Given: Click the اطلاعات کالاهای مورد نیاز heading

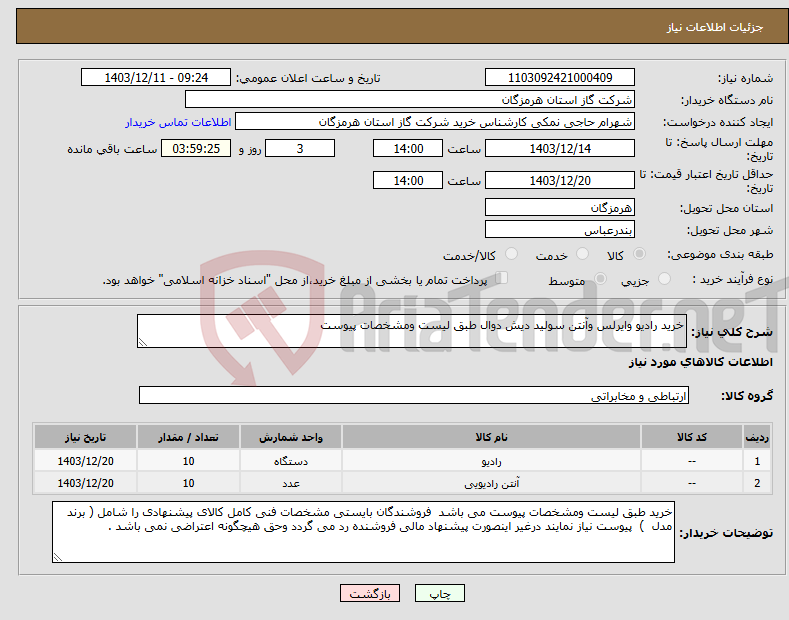Looking at the screenshot, I should [700, 362].
